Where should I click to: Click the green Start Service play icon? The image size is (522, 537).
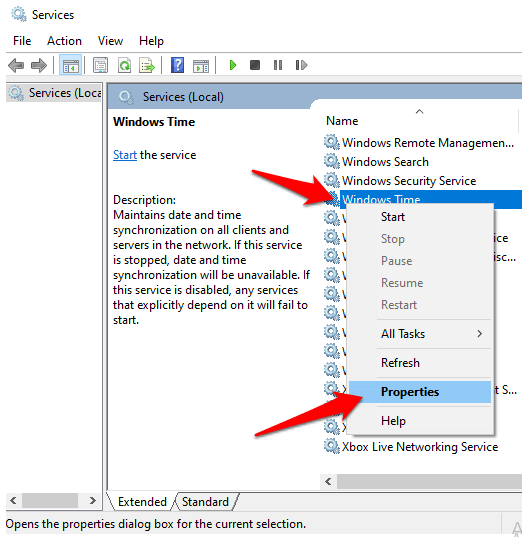tap(233, 65)
